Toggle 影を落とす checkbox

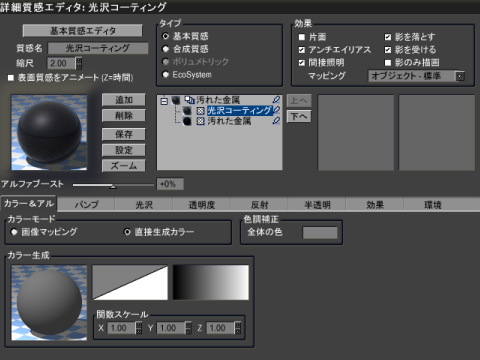pos(388,37)
